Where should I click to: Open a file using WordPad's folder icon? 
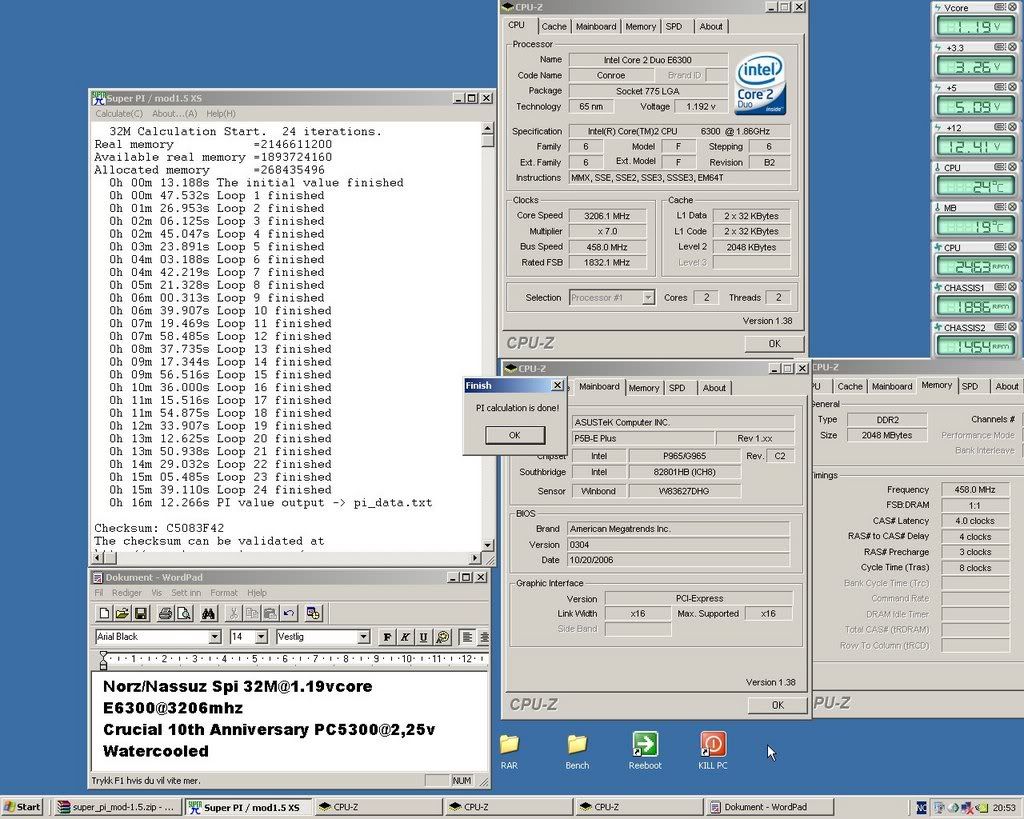click(121, 613)
